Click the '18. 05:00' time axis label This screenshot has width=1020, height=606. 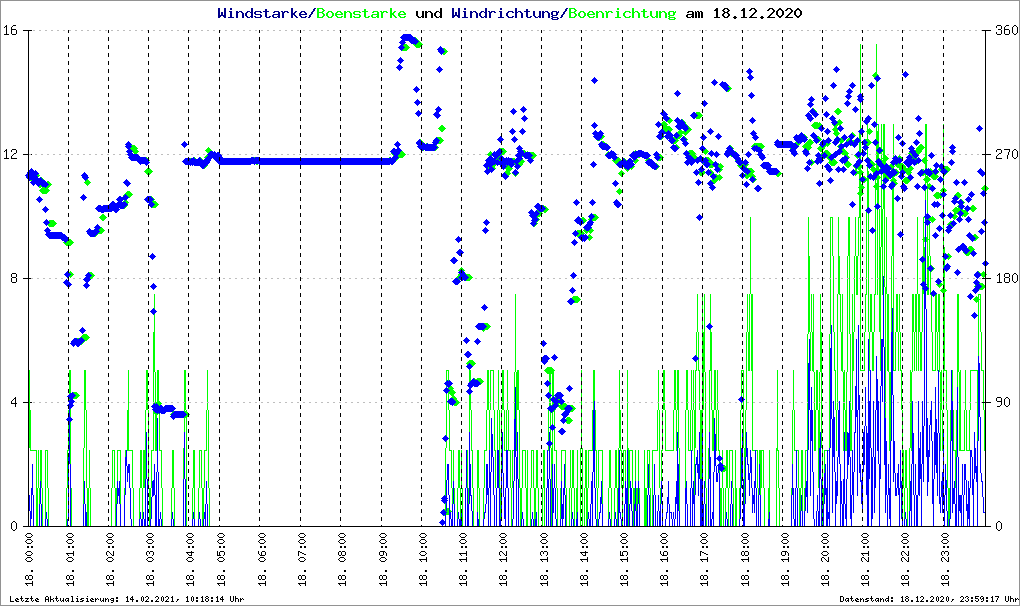click(x=221, y=560)
